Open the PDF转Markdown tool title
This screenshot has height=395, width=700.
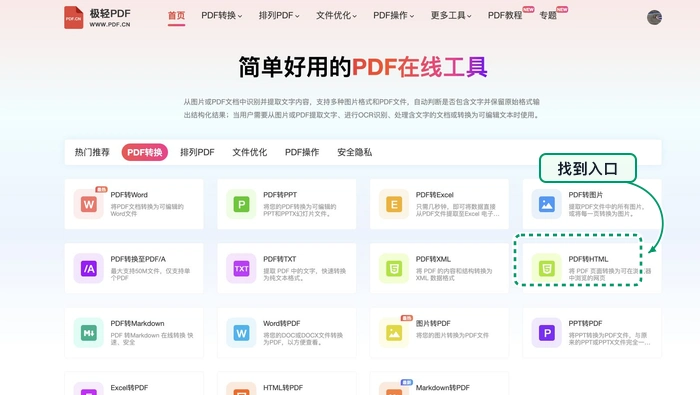pos(137,323)
